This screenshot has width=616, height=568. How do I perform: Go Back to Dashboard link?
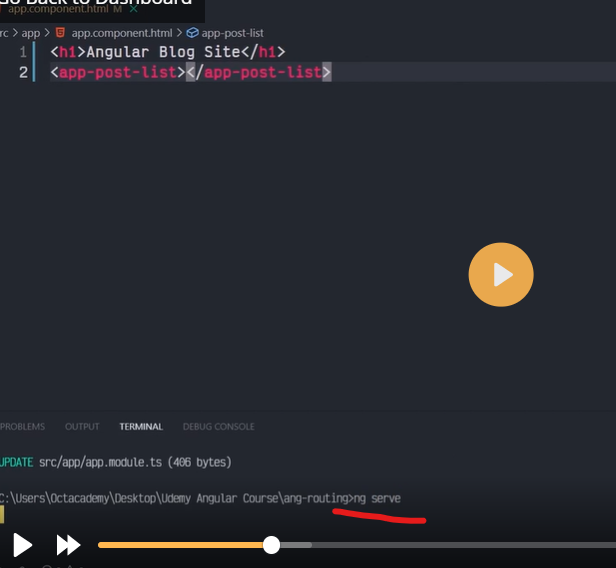pyautogui.click(x=100, y=4)
